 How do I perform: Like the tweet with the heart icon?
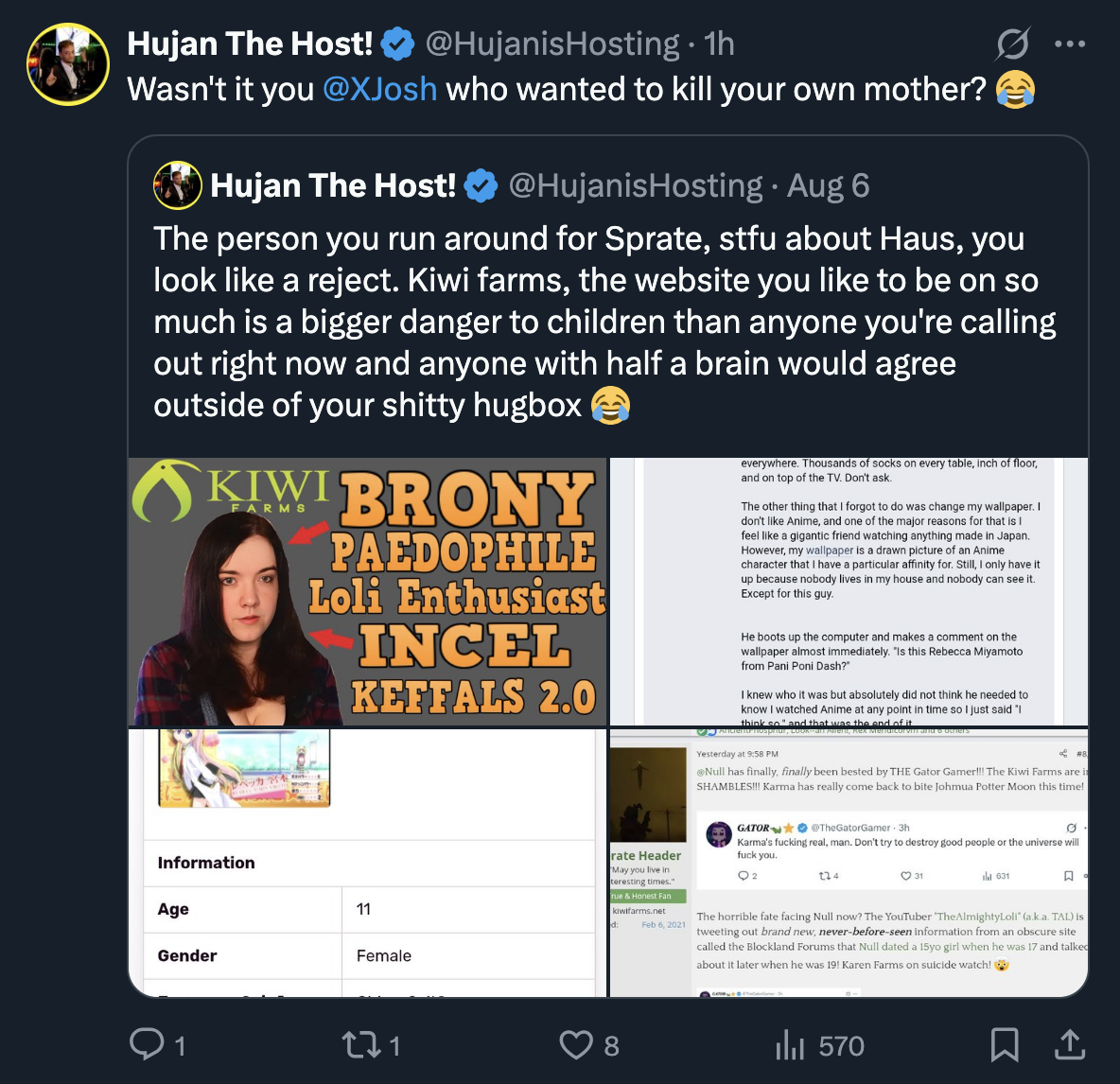click(x=575, y=1044)
